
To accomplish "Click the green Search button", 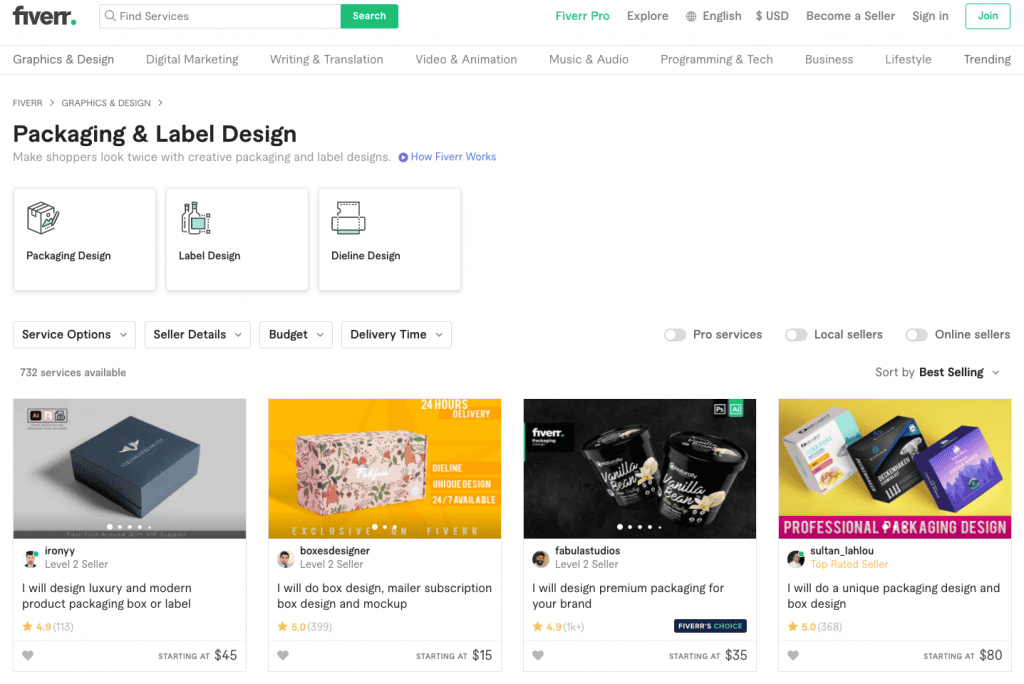I will click(x=369, y=16).
